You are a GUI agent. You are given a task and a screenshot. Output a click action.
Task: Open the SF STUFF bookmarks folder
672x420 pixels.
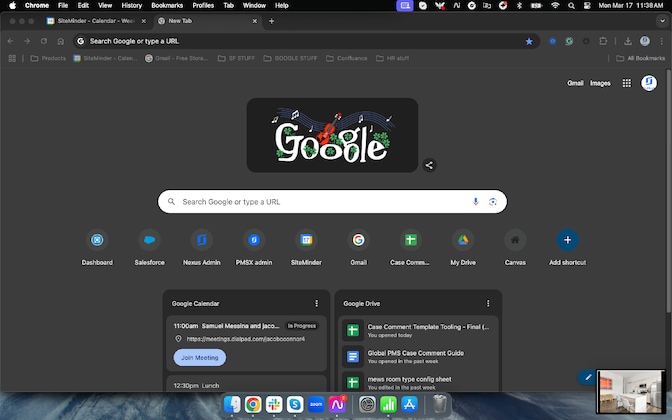237,58
